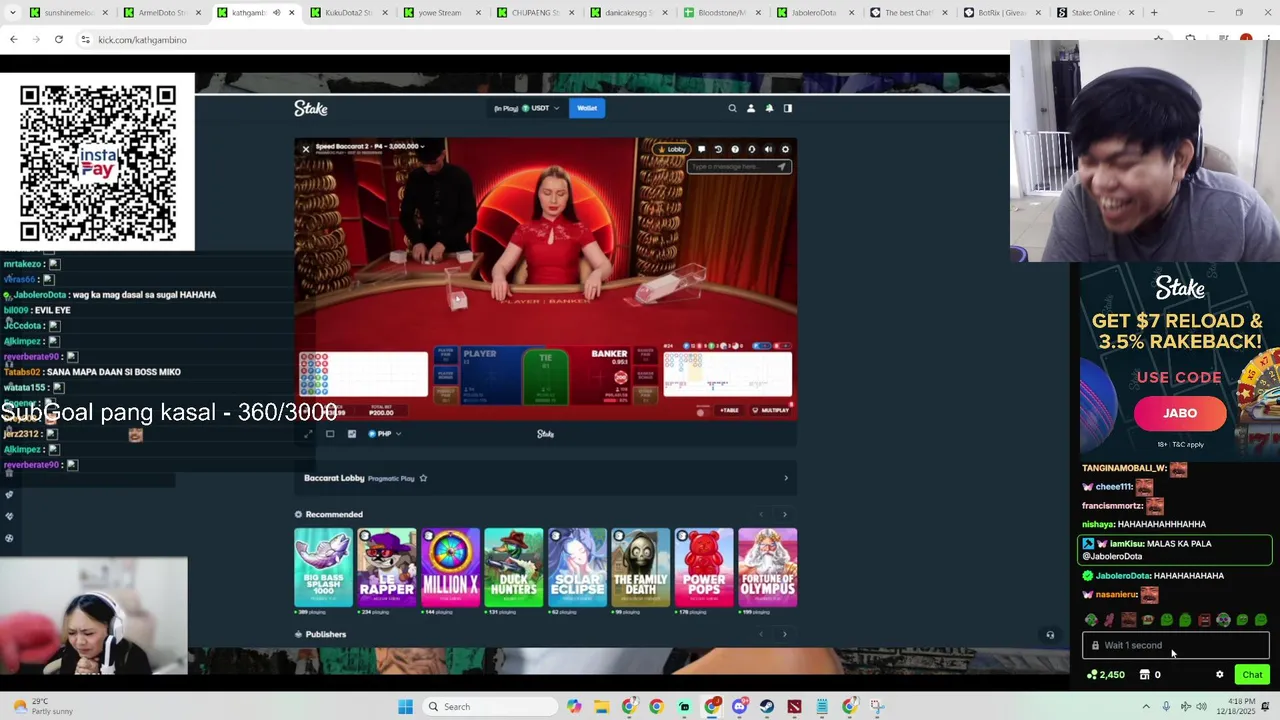
Task: Toggle the Stake side panel icon
Action: (788, 108)
